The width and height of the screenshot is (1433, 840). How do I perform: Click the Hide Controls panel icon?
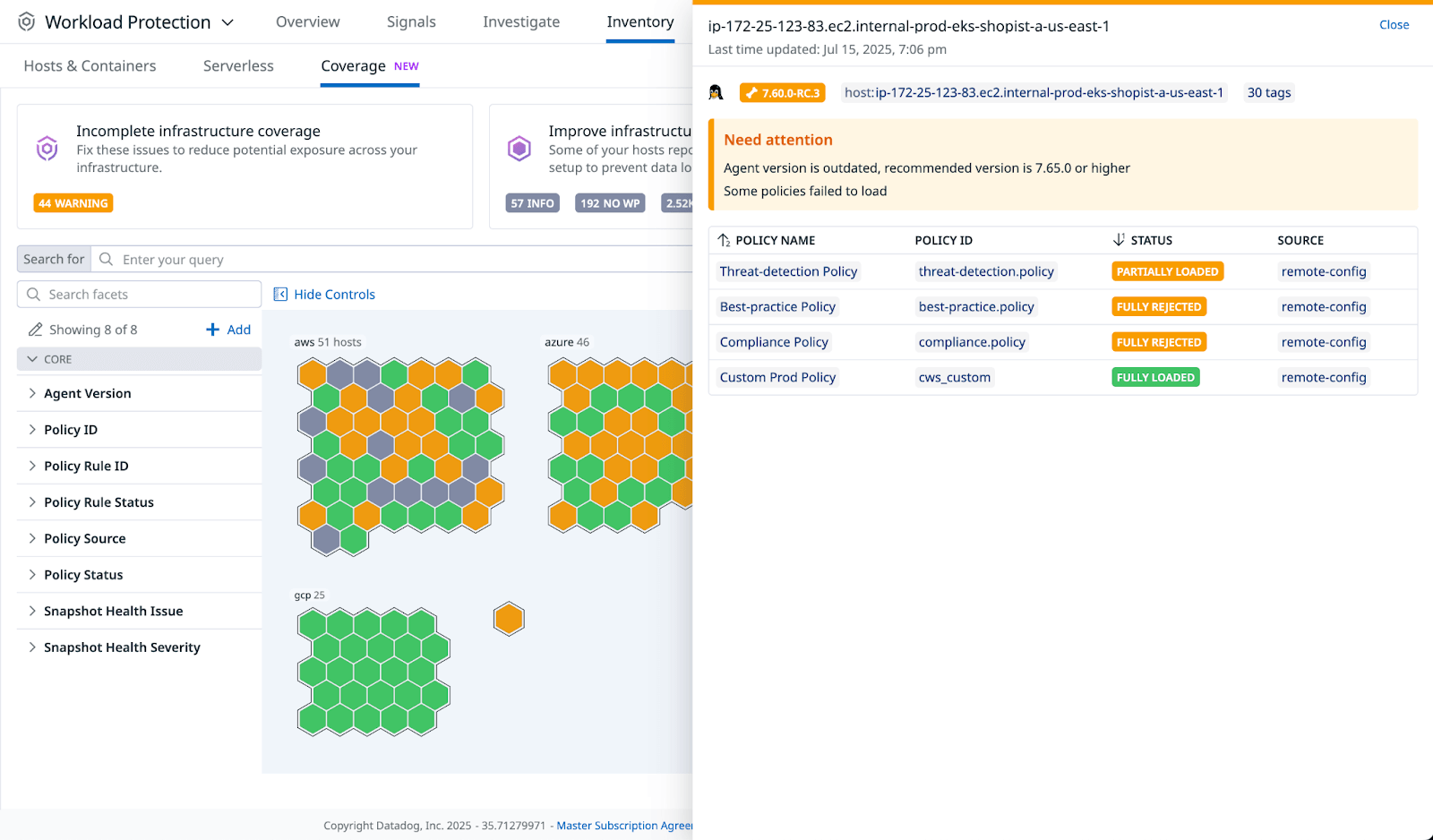[280, 295]
